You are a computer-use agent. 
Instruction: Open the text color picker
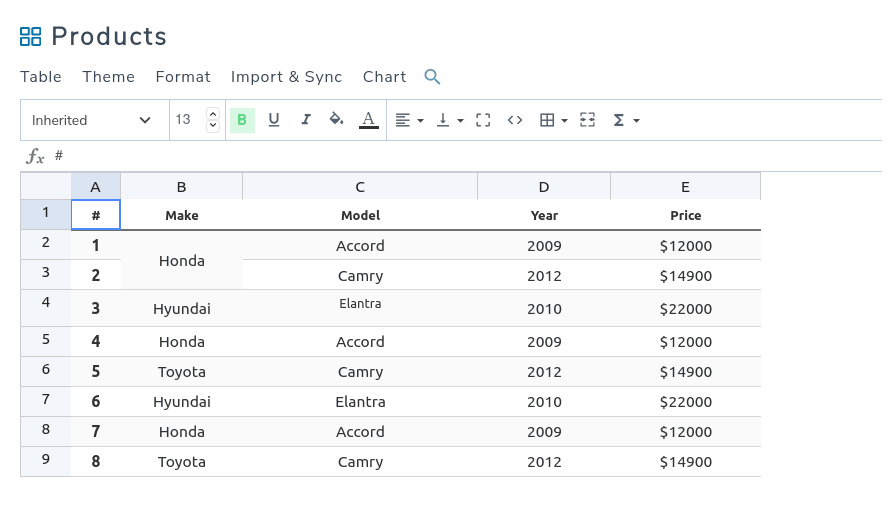(x=369, y=120)
